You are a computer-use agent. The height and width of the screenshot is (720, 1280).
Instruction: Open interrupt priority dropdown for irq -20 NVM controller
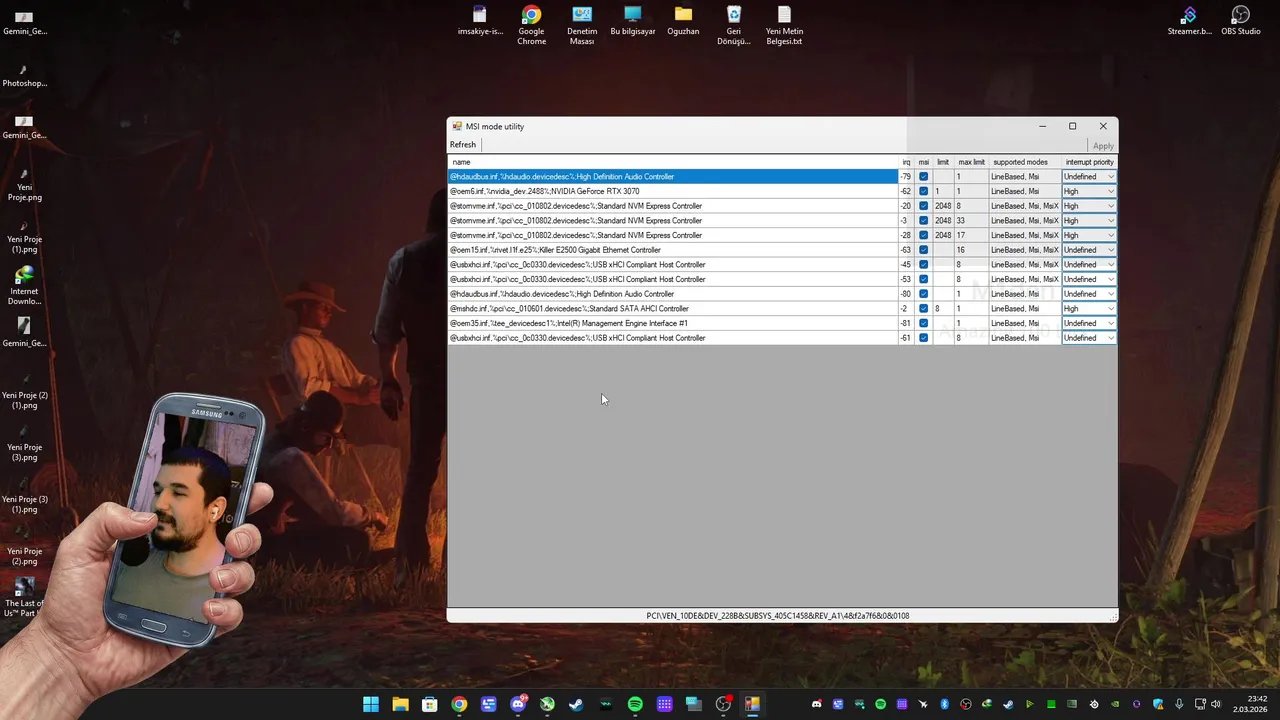1089,206
